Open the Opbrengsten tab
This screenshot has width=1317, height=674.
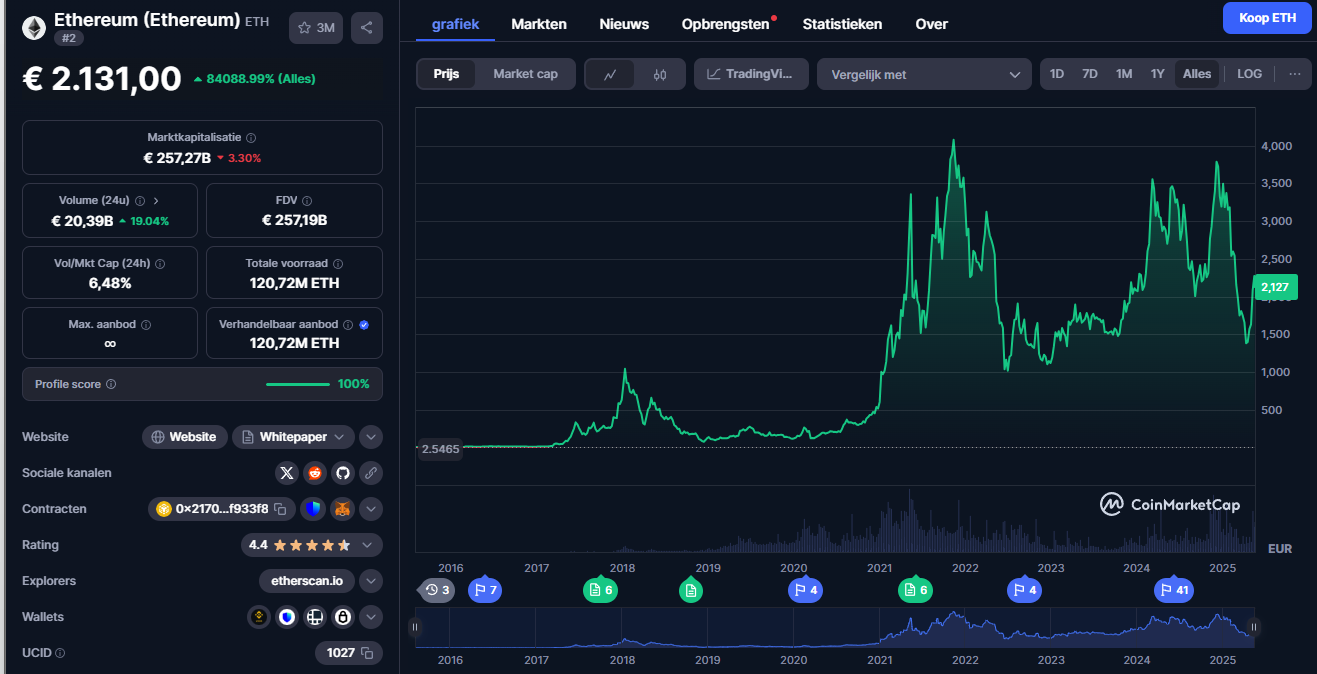[x=726, y=24]
